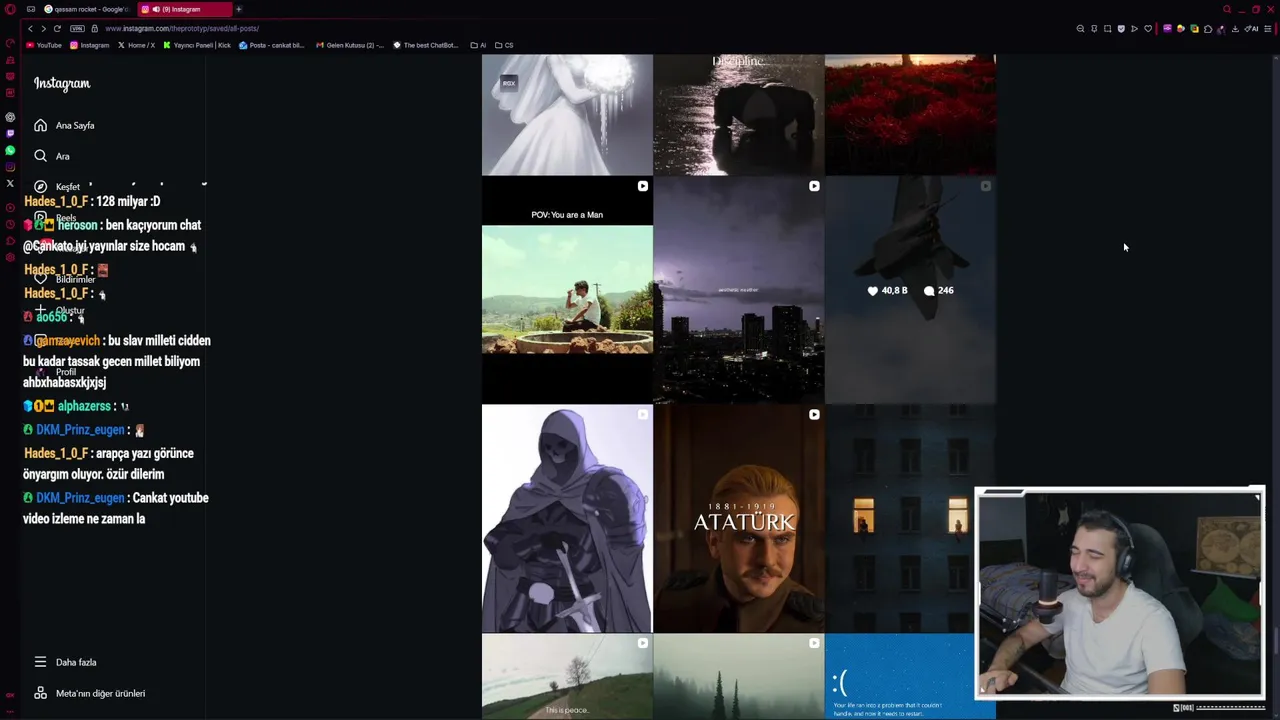This screenshot has width=1280, height=720.
Task: Click alphazerss username in chat overlay
Action: pos(84,406)
